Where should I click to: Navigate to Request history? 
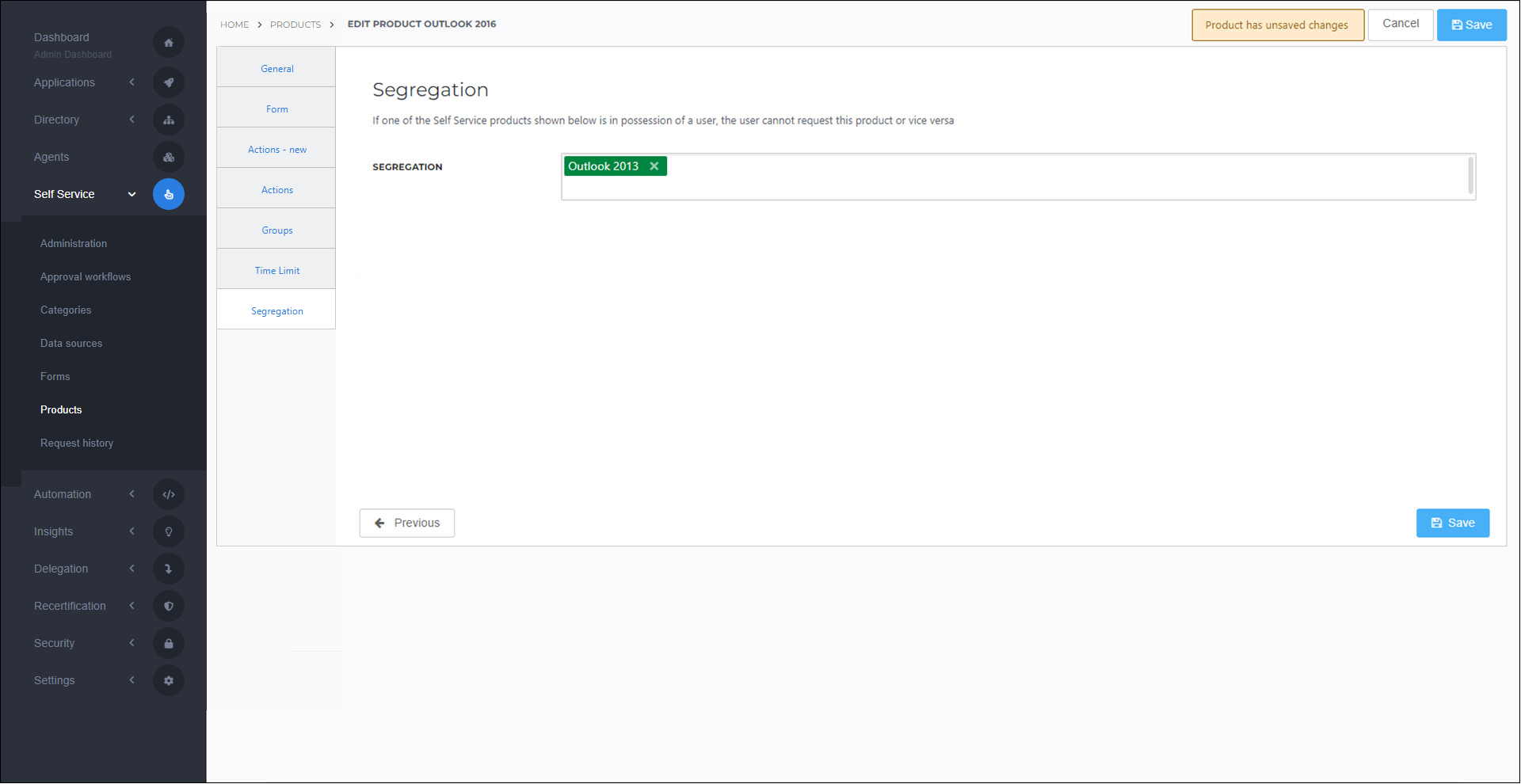click(77, 443)
